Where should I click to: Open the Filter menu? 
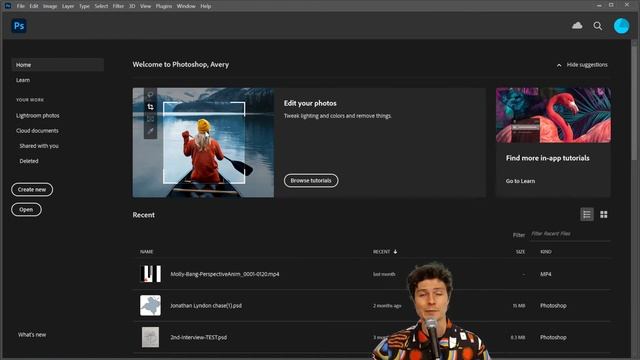(x=118, y=6)
